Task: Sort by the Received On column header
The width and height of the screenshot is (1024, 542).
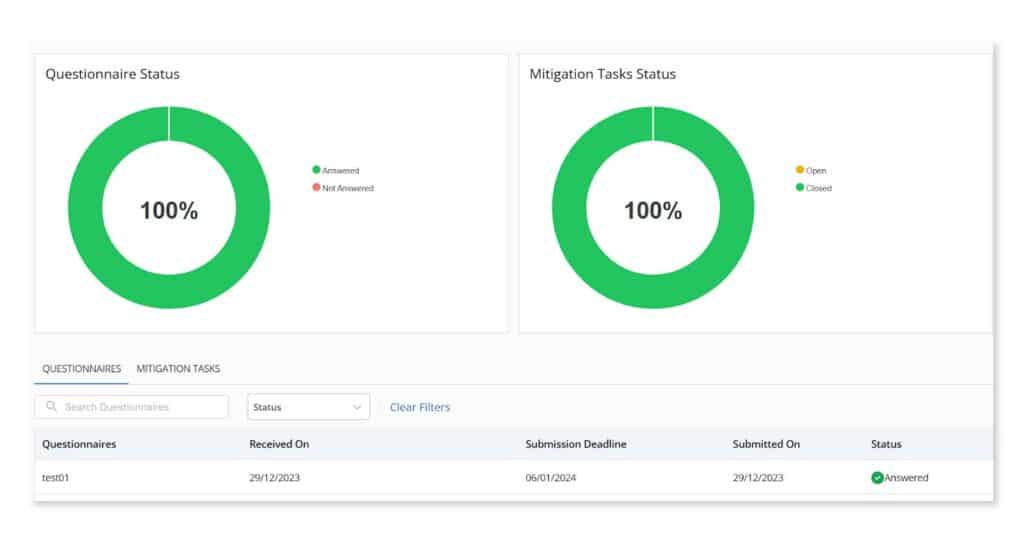Action: pos(279,444)
